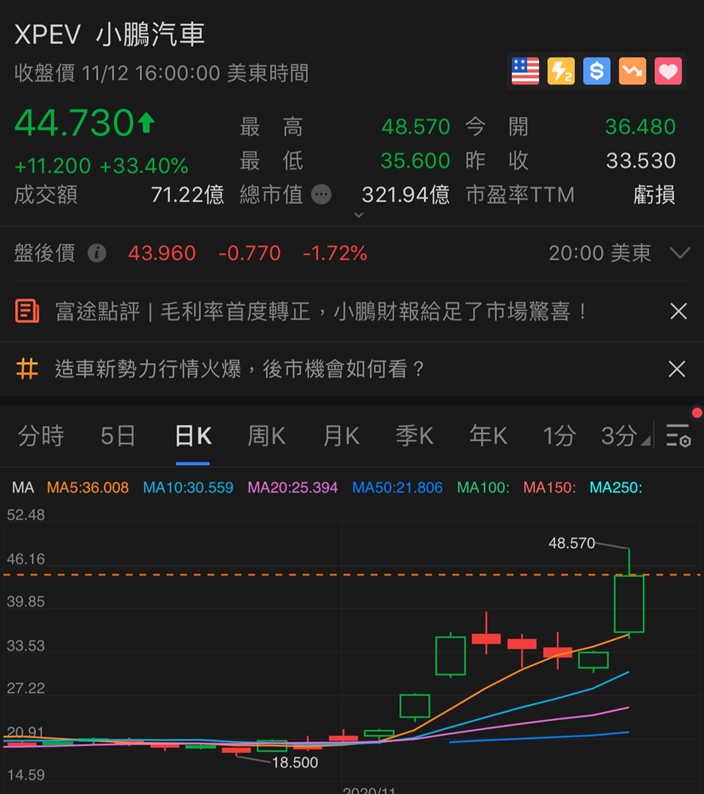The image size is (704, 794).
Task: Switch to the 分時 chart tab
Action: 41,435
